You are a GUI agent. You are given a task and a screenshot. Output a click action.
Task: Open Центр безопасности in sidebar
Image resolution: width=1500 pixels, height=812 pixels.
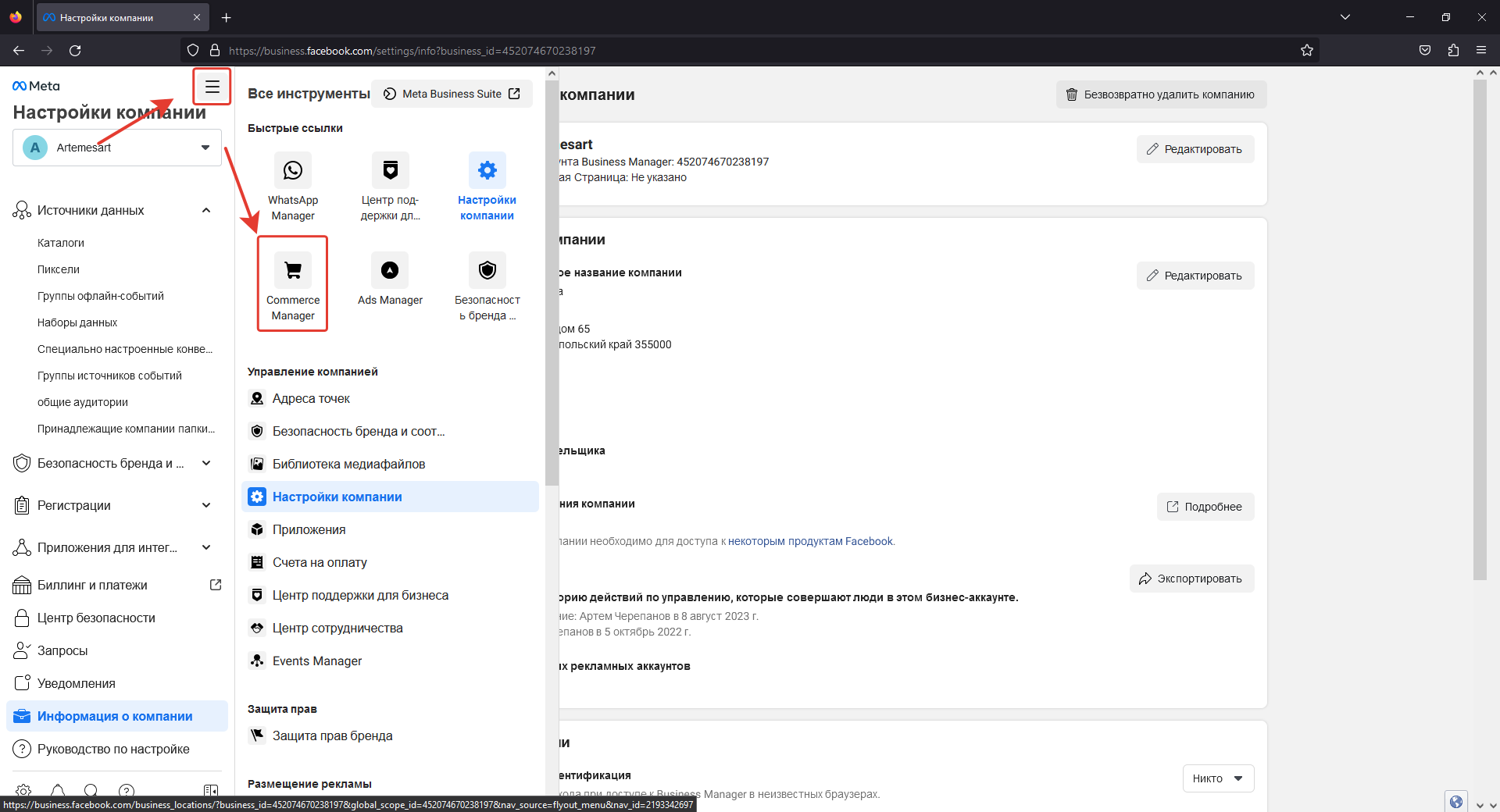117,618
